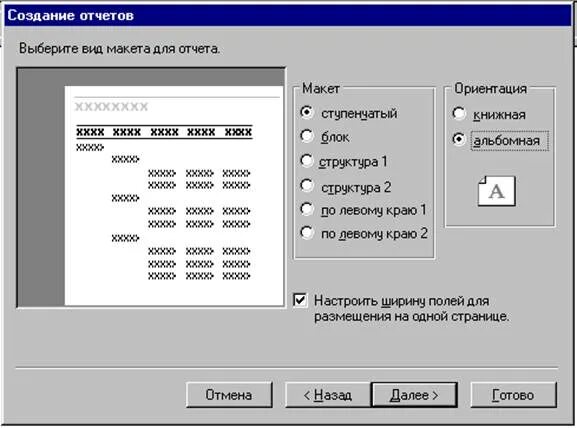Image resolution: width=577 pixels, height=428 pixels.
Task: Finish the wizard with Готово
Action: 513,395
